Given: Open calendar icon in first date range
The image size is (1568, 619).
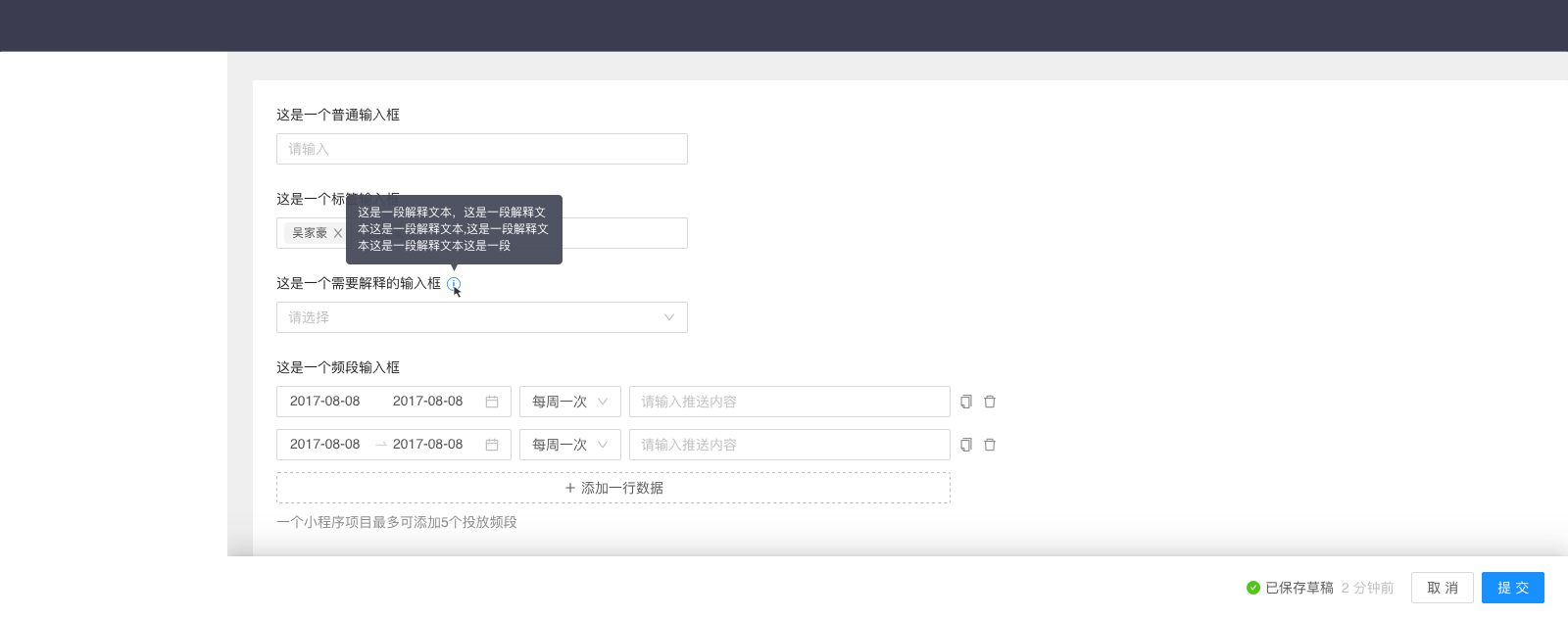Looking at the screenshot, I should [x=492, y=402].
